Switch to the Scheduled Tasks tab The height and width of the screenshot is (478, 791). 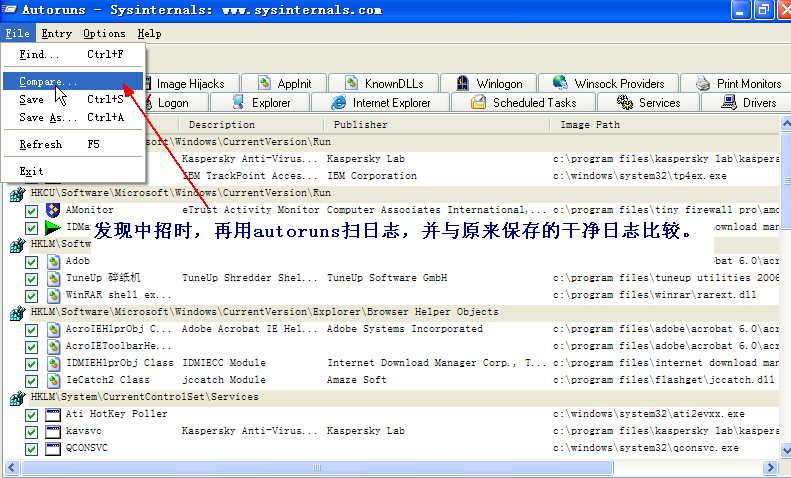(523, 103)
